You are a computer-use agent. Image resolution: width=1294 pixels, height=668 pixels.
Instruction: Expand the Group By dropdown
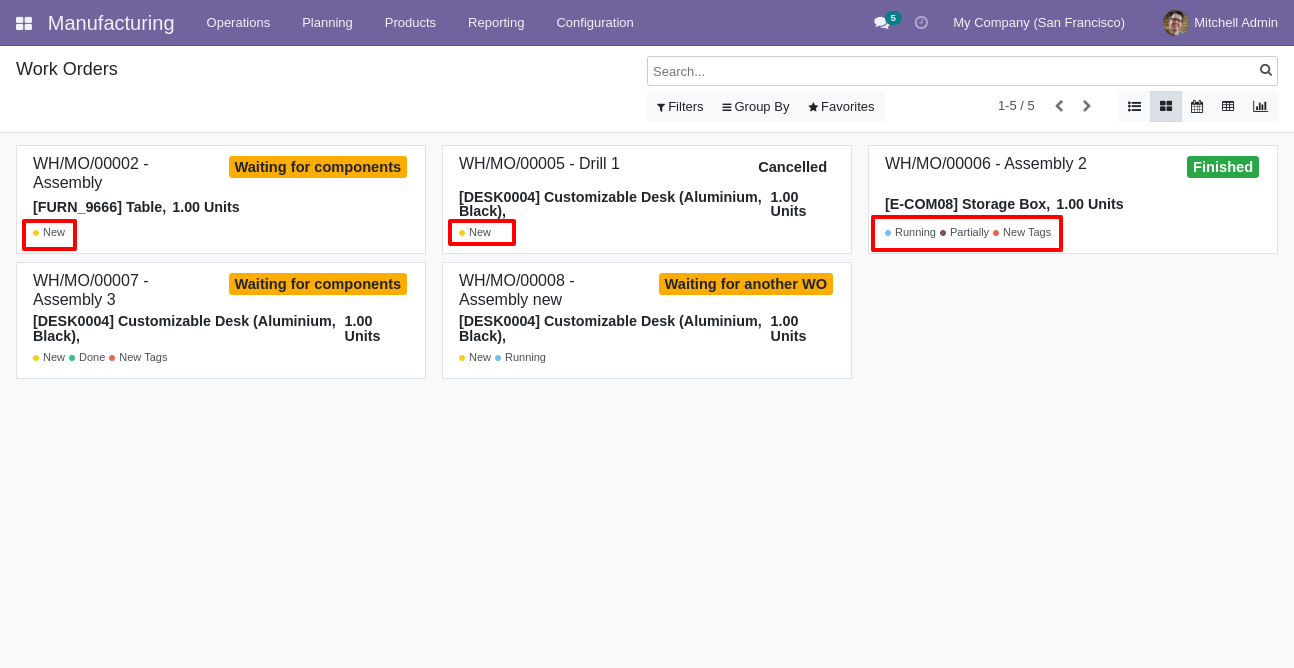click(x=756, y=107)
